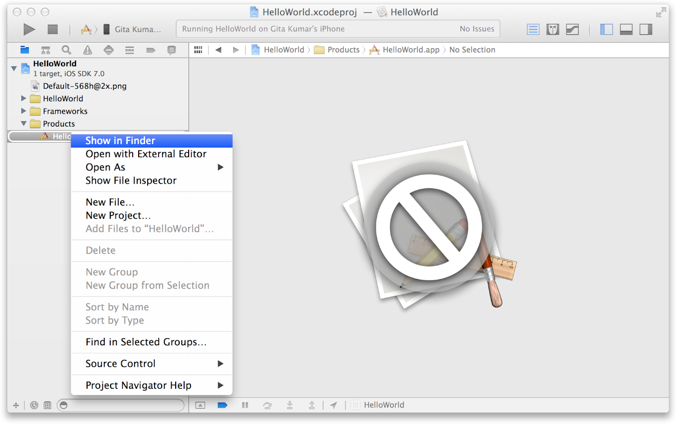This screenshot has height=424, width=676.
Task: Click the Run (play) button
Action: point(29,29)
